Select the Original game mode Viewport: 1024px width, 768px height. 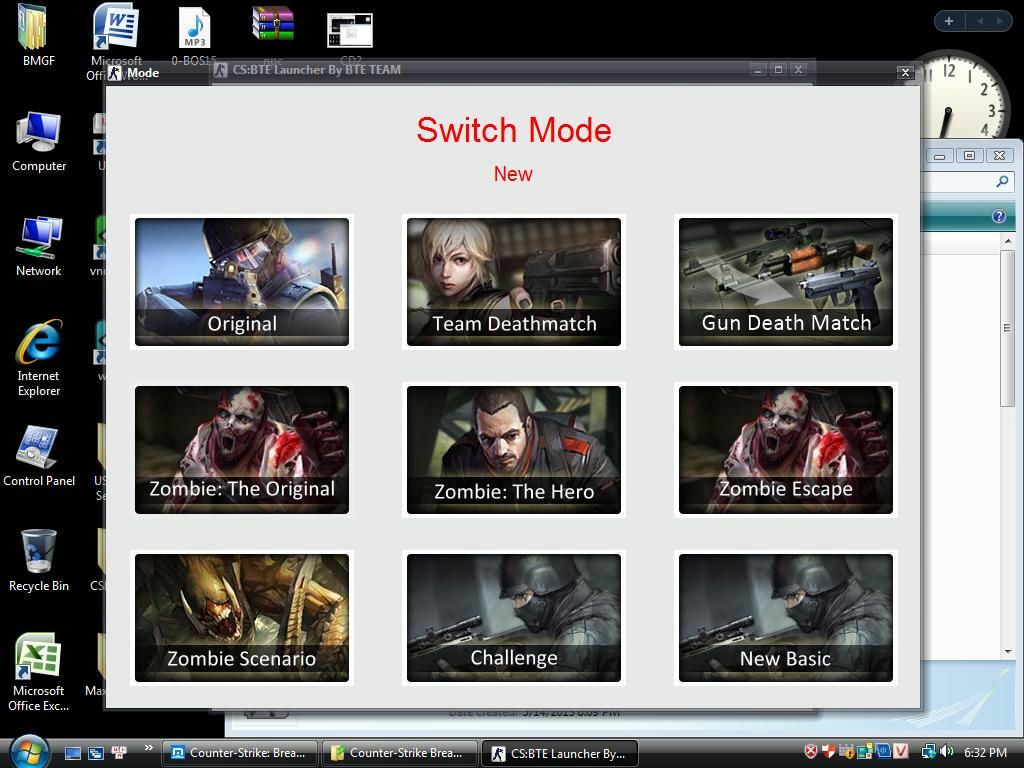tap(242, 281)
